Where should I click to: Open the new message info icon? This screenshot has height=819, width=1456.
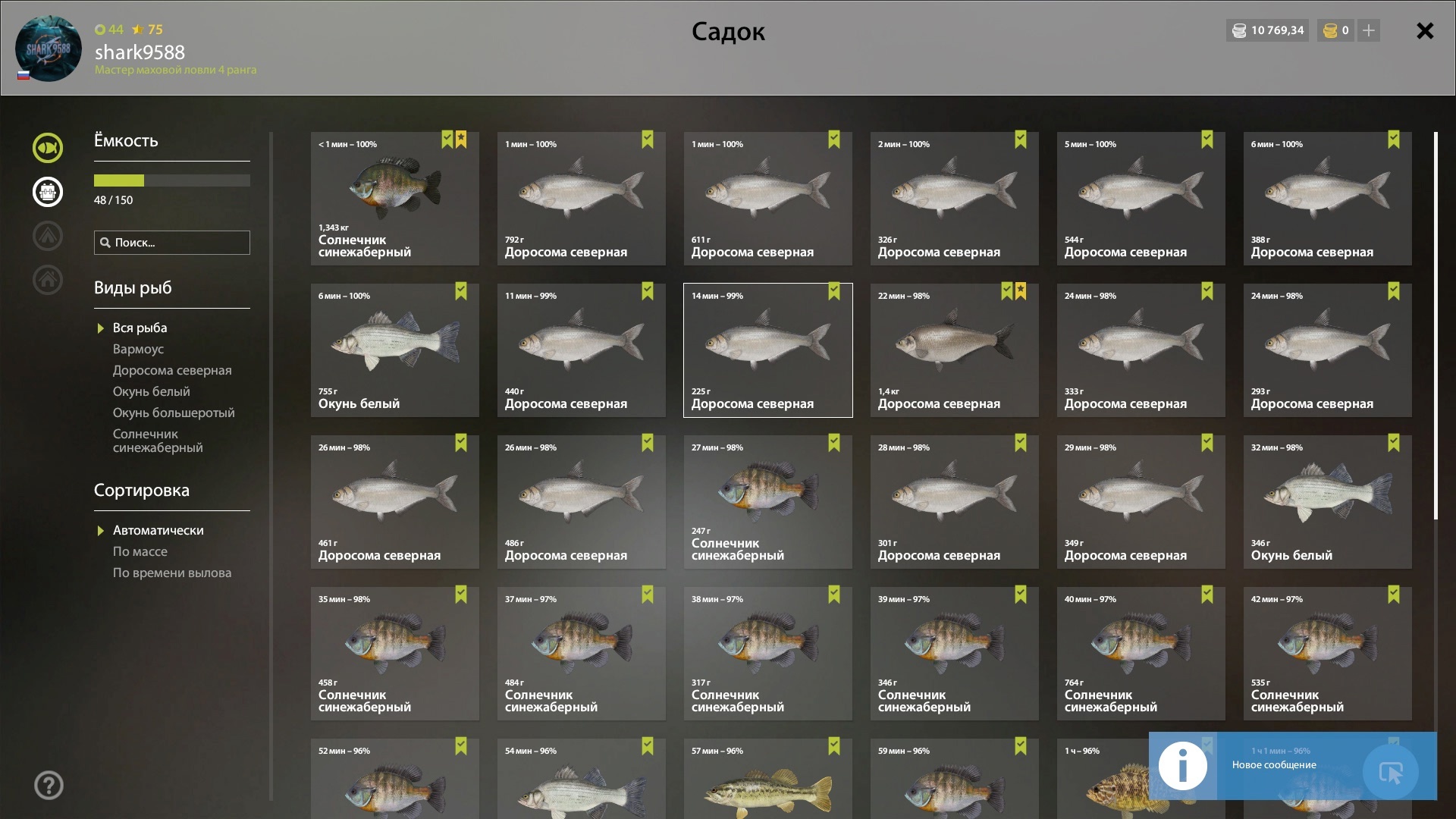1183,766
